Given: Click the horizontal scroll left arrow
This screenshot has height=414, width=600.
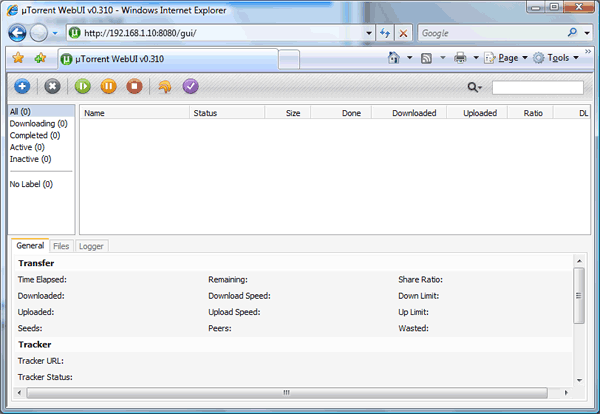Looking at the screenshot, I should [19, 393].
